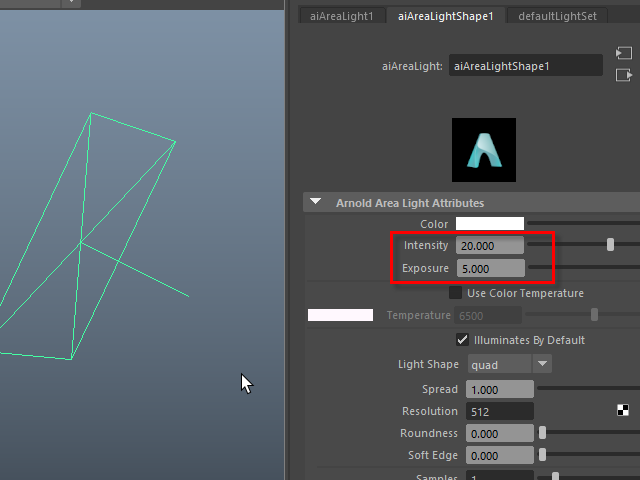The image size is (640, 480).
Task: Select the aiAreaLightShape1 tab
Action: tap(445, 16)
